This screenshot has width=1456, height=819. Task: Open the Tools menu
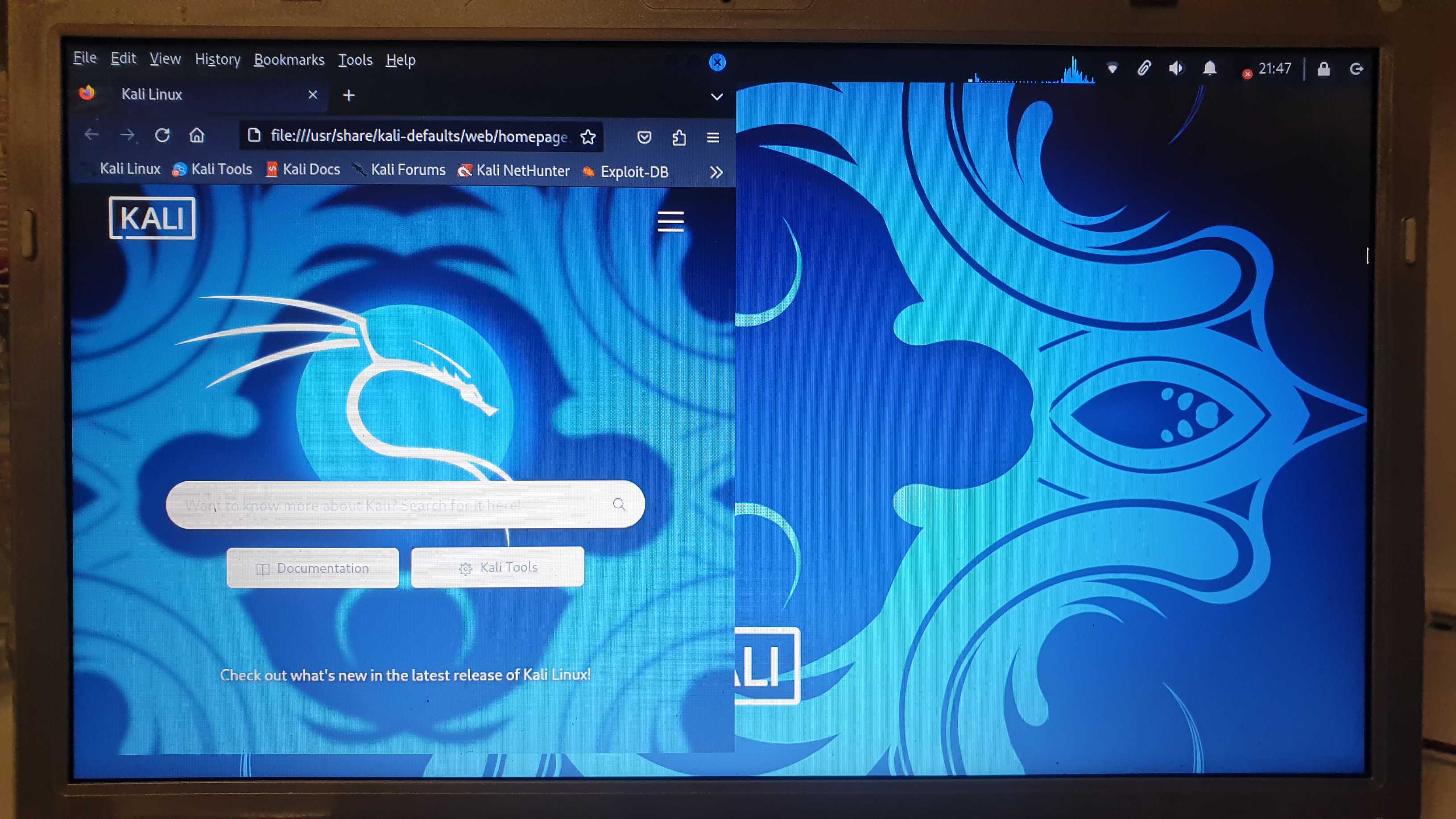[355, 60]
